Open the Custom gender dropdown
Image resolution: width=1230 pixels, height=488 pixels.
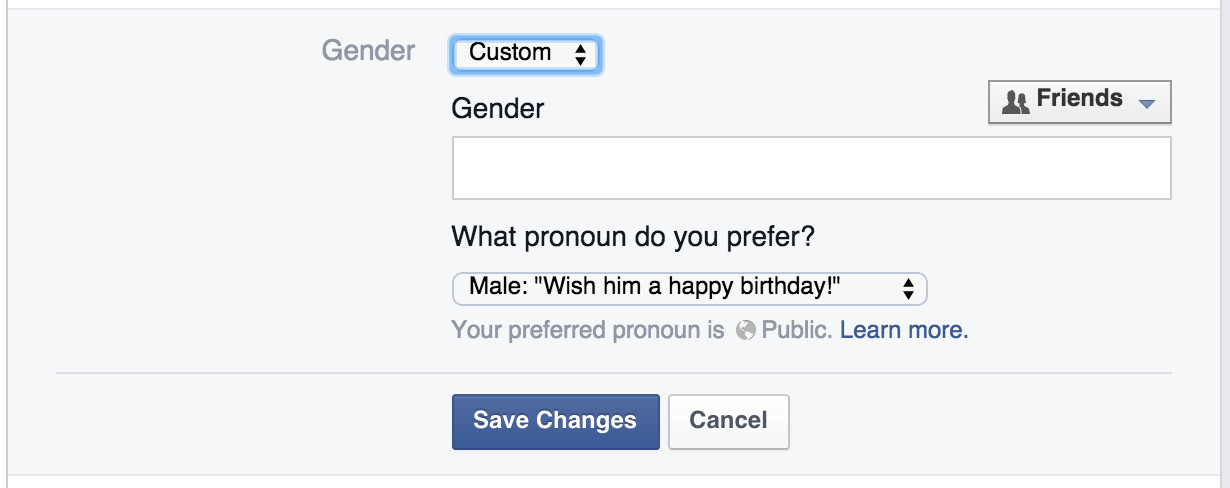coord(526,54)
